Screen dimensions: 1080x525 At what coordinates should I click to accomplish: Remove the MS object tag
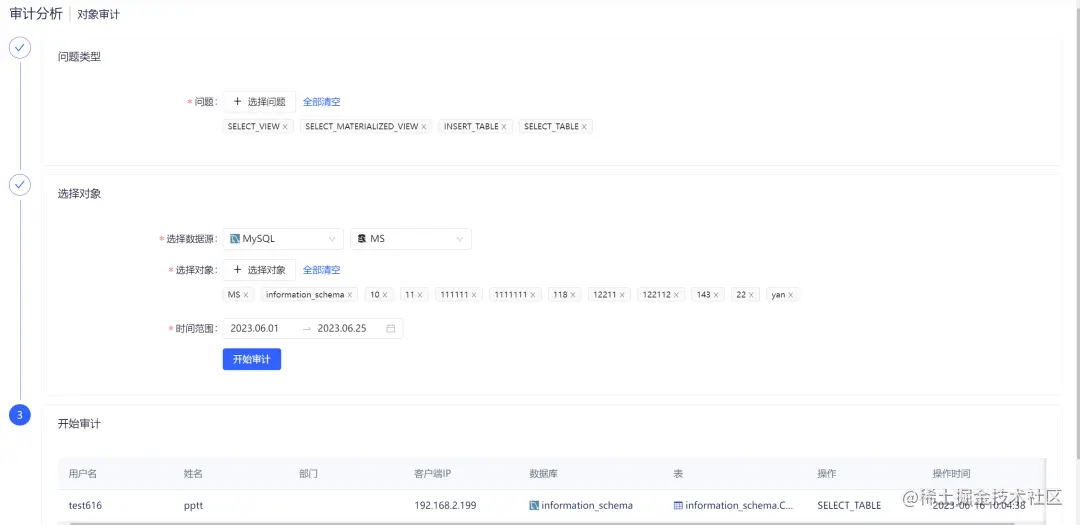click(x=246, y=295)
